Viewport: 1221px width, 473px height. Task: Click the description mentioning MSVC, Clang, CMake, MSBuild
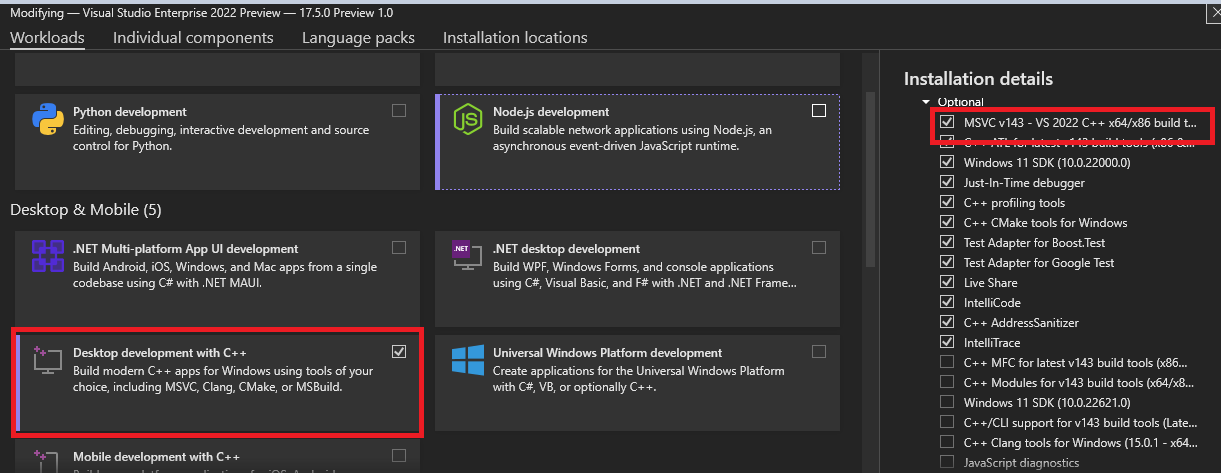pyautogui.click(x=223, y=379)
